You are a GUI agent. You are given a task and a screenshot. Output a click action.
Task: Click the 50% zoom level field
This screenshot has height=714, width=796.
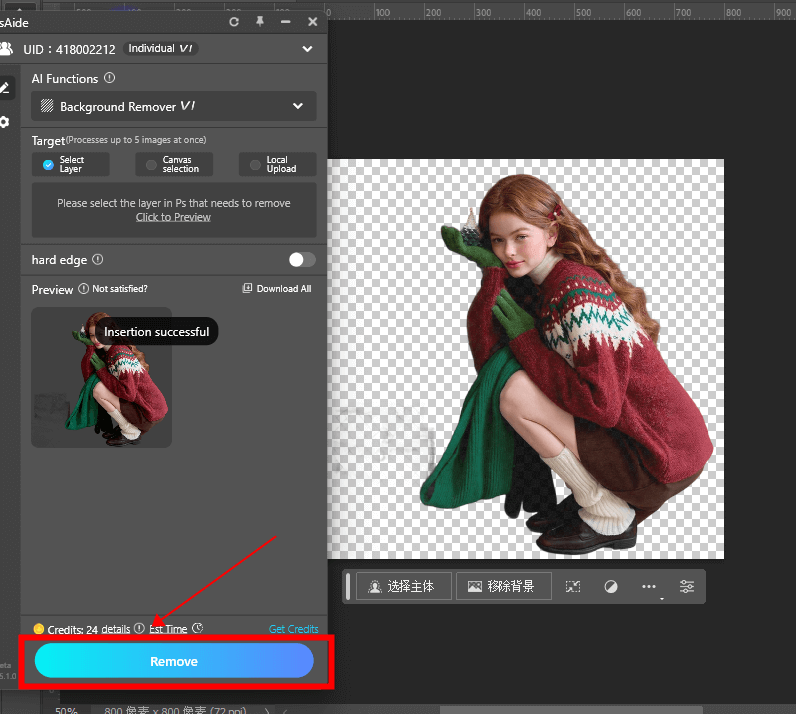pyautogui.click(x=67, y=710)
